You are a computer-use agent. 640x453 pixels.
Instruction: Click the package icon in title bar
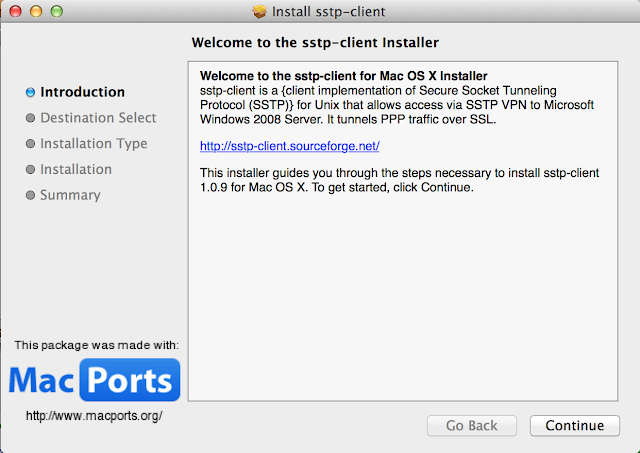coord(260,12)
